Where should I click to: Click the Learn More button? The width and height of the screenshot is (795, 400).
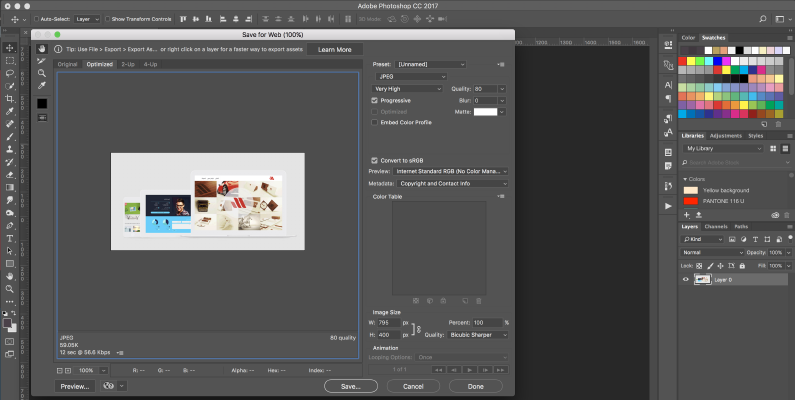(x=334, y=49)
